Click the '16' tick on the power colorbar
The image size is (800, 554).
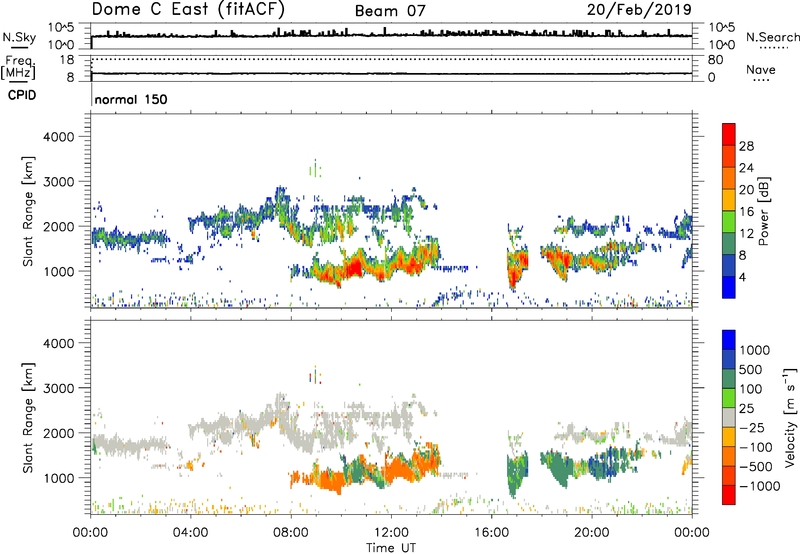coord(746,212)
